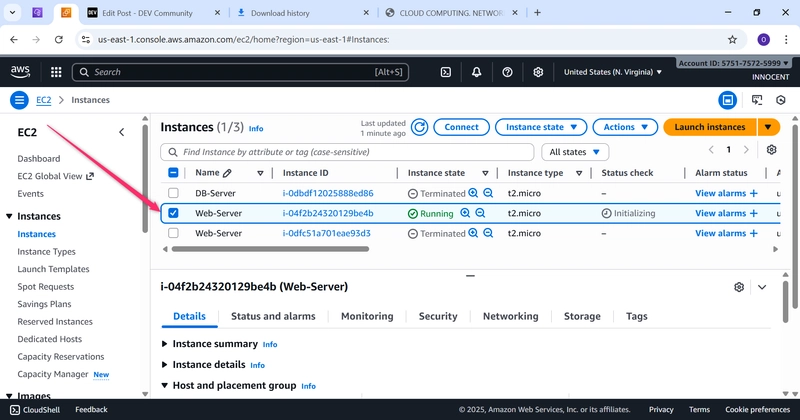Open console settings gear in top bar

pyautogui.click(x=538, y=72)
